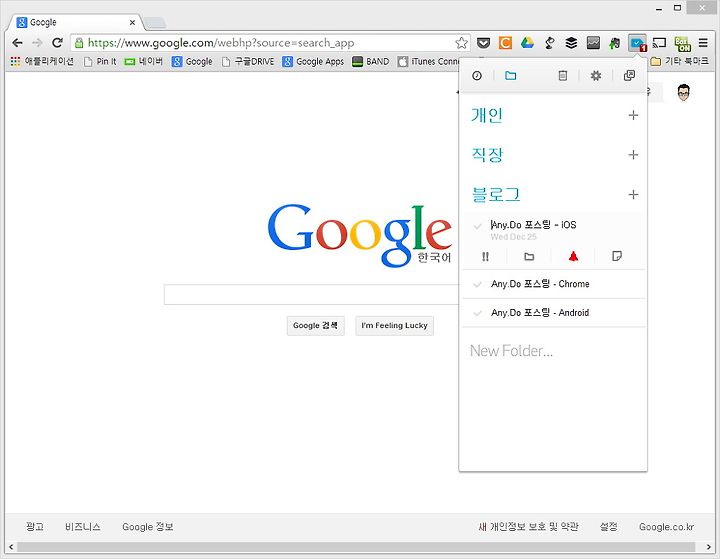Expand the 직장 folder heading

click(487, 155)
